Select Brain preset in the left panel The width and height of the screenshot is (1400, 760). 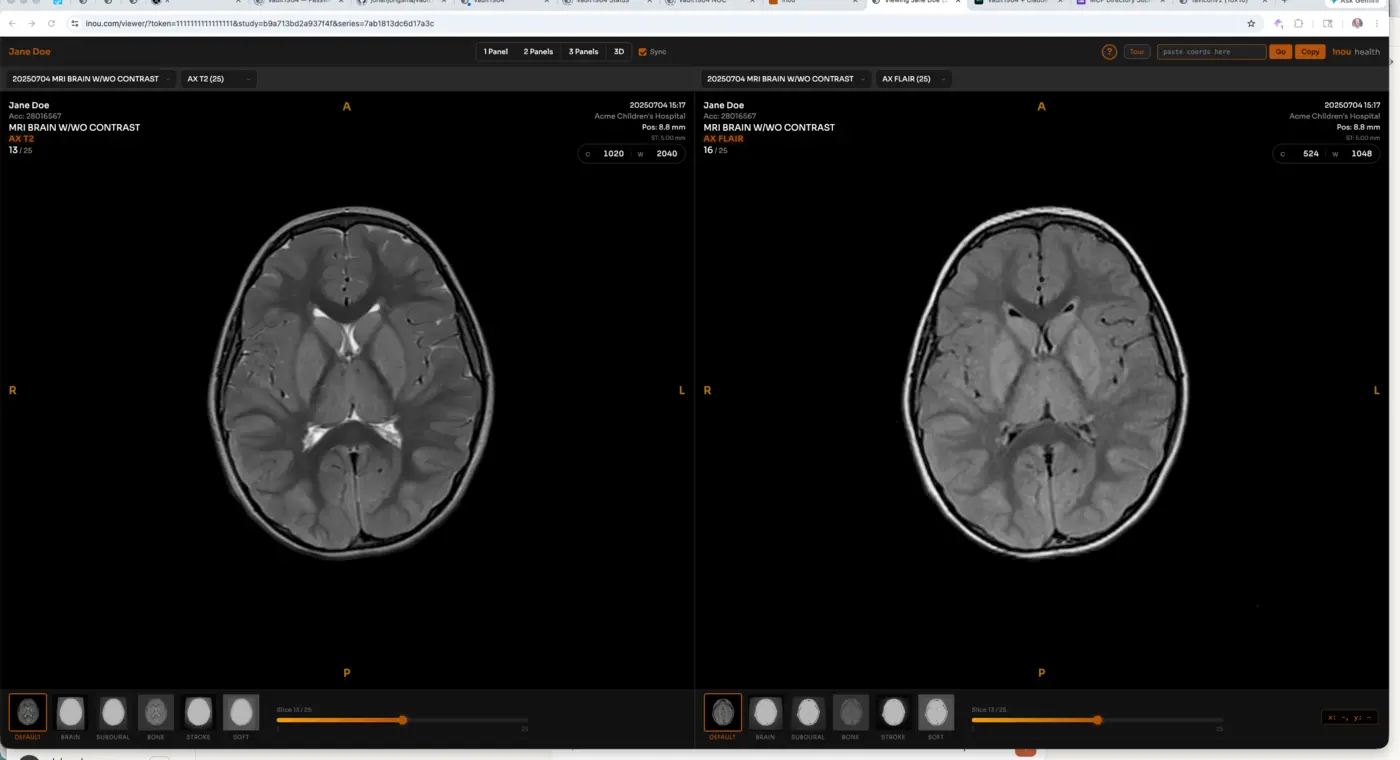(70, 712)
